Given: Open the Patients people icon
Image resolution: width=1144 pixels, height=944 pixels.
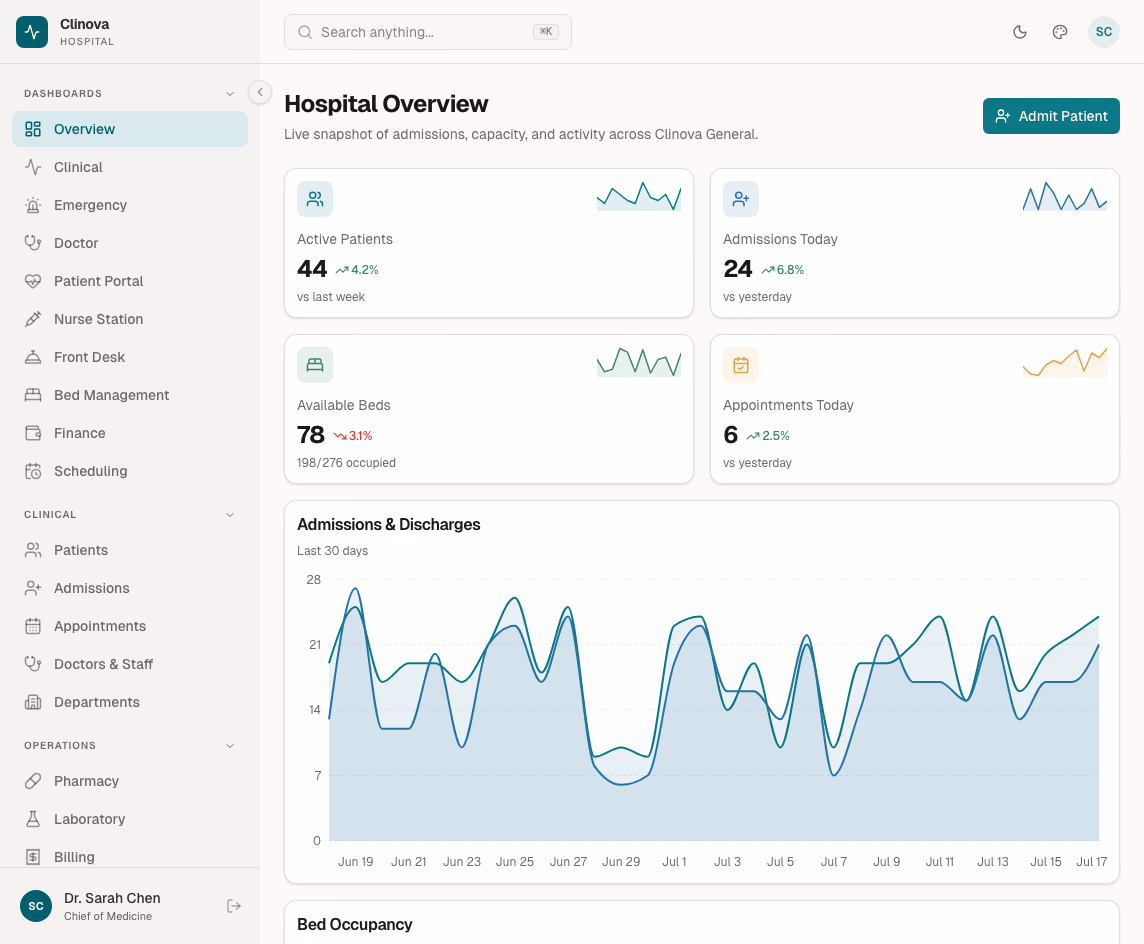Looking at the screenshot, I should click(x=33, y=550).
